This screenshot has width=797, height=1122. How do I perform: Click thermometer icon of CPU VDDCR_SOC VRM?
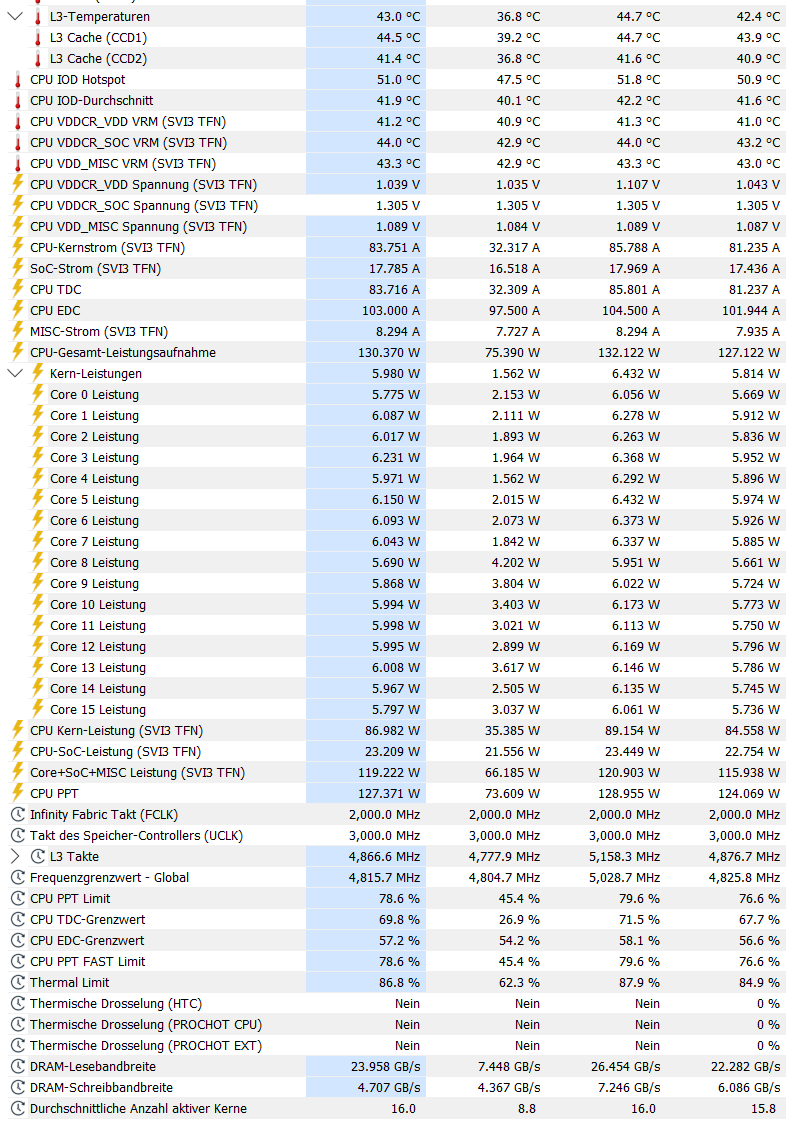pyautogui.click(x=18, y=142)
